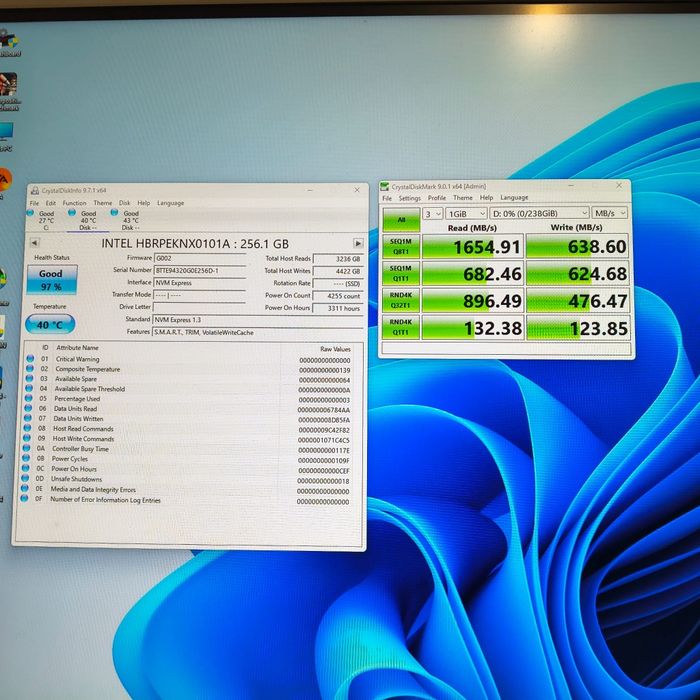700x700 pixels.
Task: Click Total Host Reads value 3236 GB
Action: tap(338, 259)
